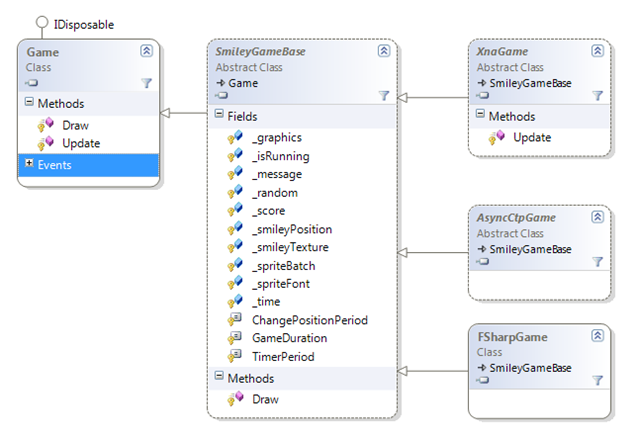Collapse the XnaGame class chevron icon
640x440 pixels.
[x=598, y=51]
